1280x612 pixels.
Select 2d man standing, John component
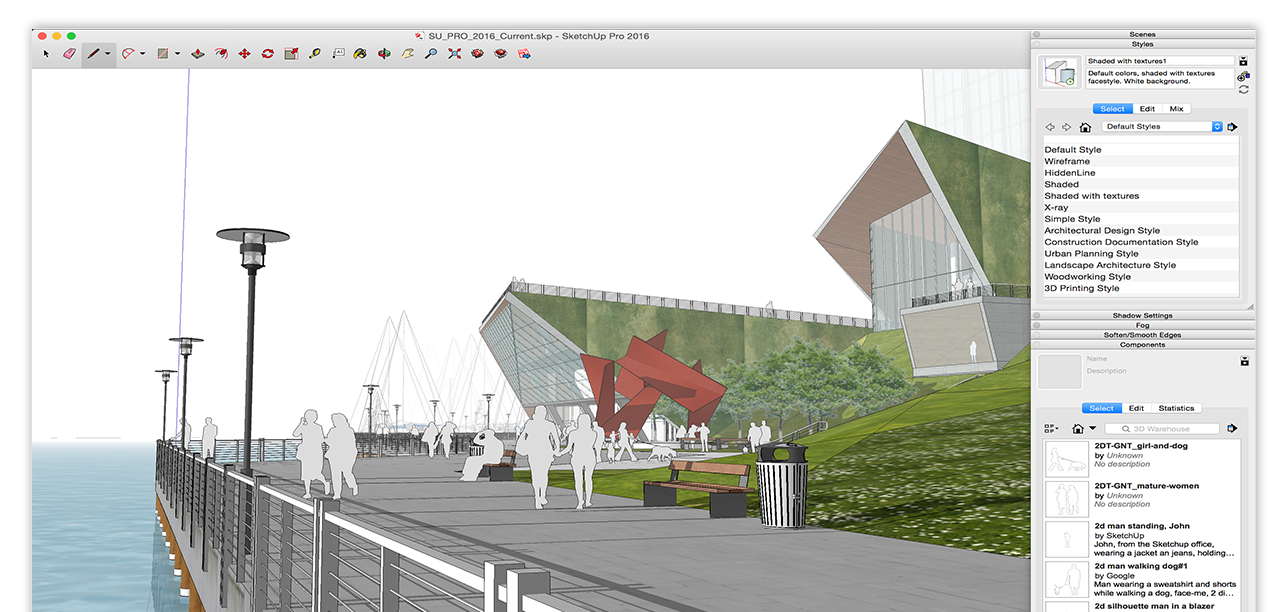coord(1142,539)
